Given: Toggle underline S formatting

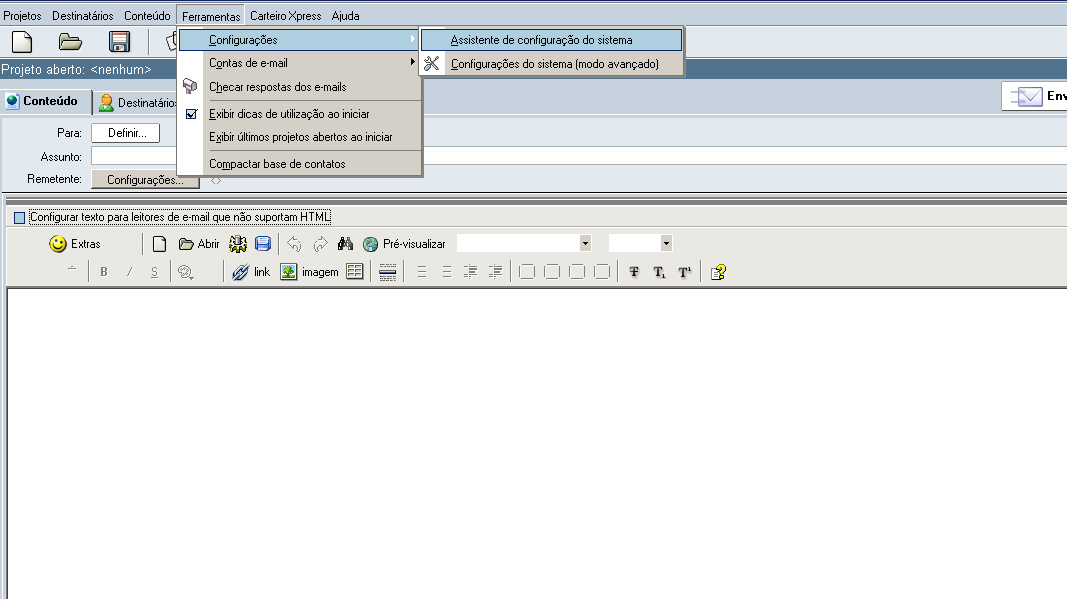Looking at the screenshot, I should [x=154, y=272].
